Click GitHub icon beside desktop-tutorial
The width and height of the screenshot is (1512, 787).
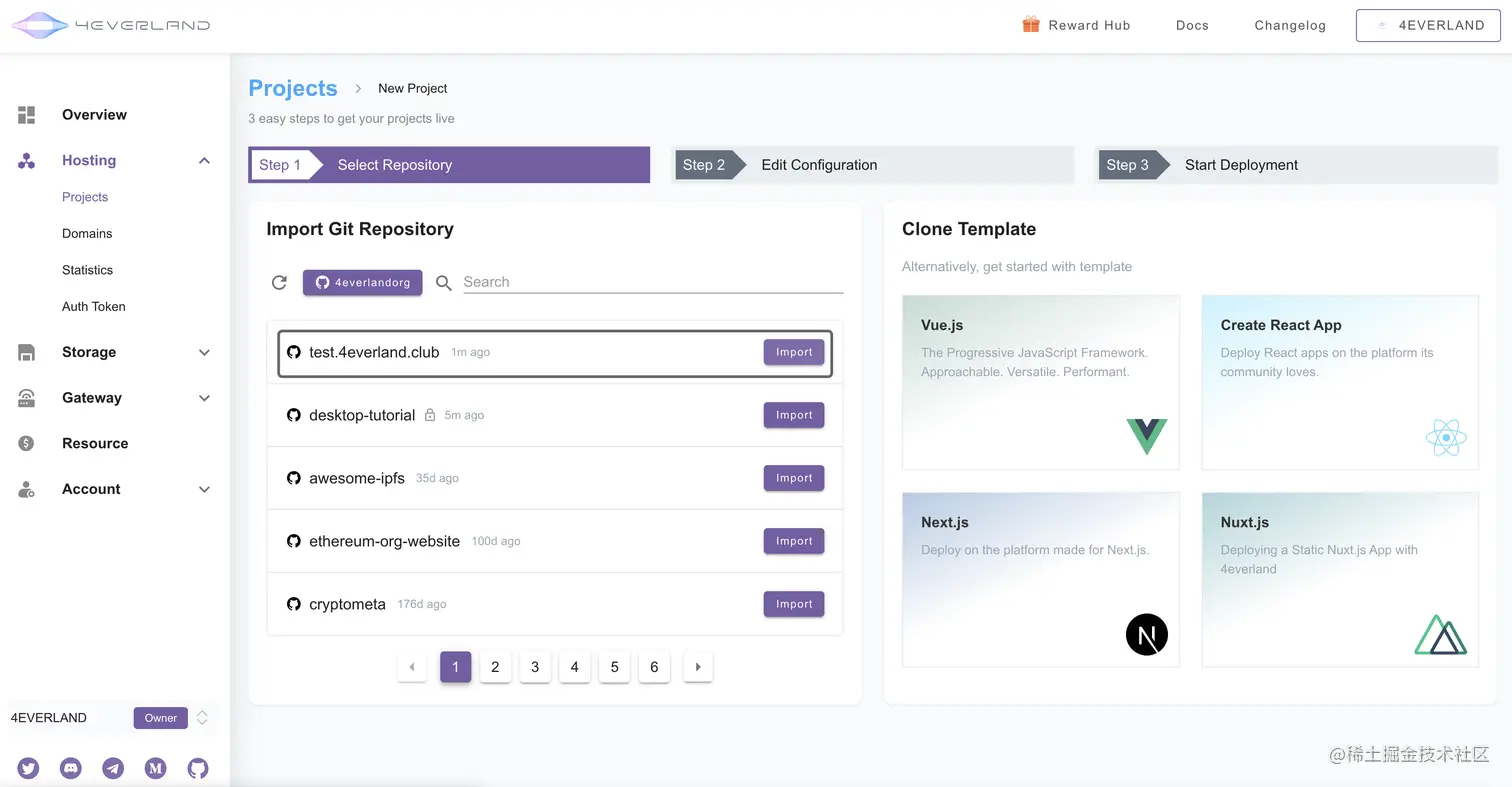click(x=294, y=415)
